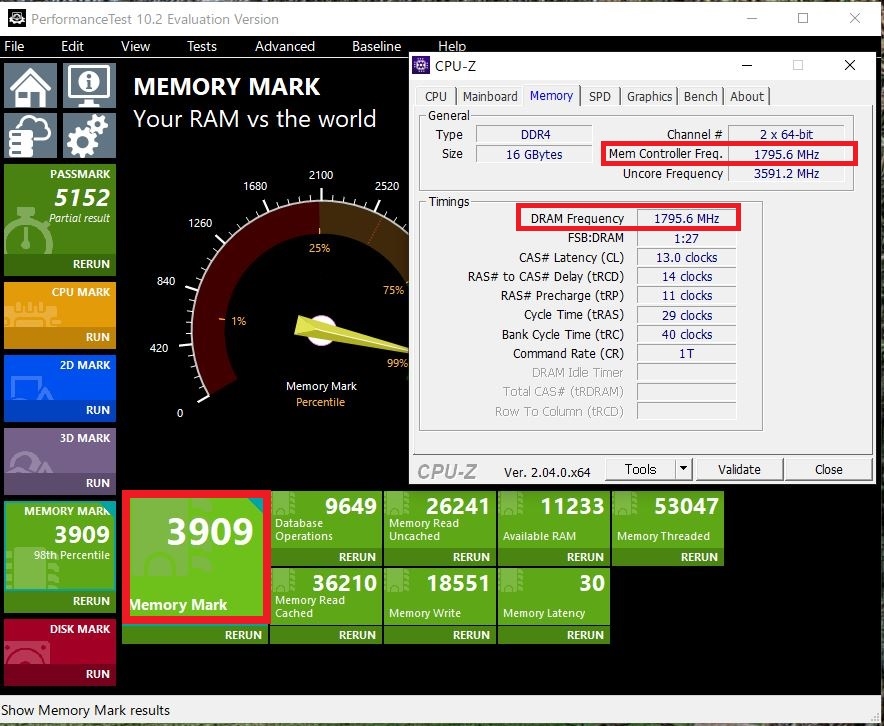
Task: Select the Memory Threaded 53047 tile
Action: coord(668,519)
